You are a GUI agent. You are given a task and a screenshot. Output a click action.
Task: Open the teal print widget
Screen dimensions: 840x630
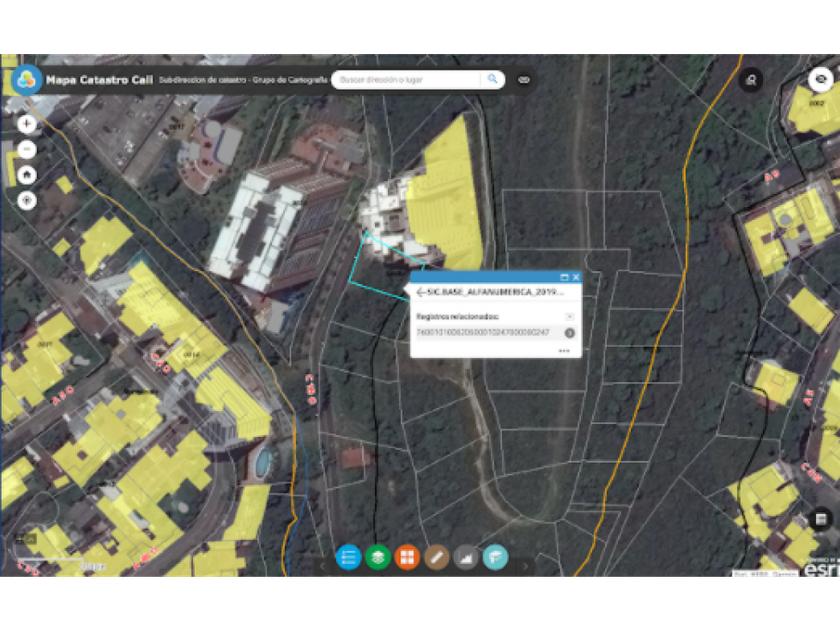point(495,557)
